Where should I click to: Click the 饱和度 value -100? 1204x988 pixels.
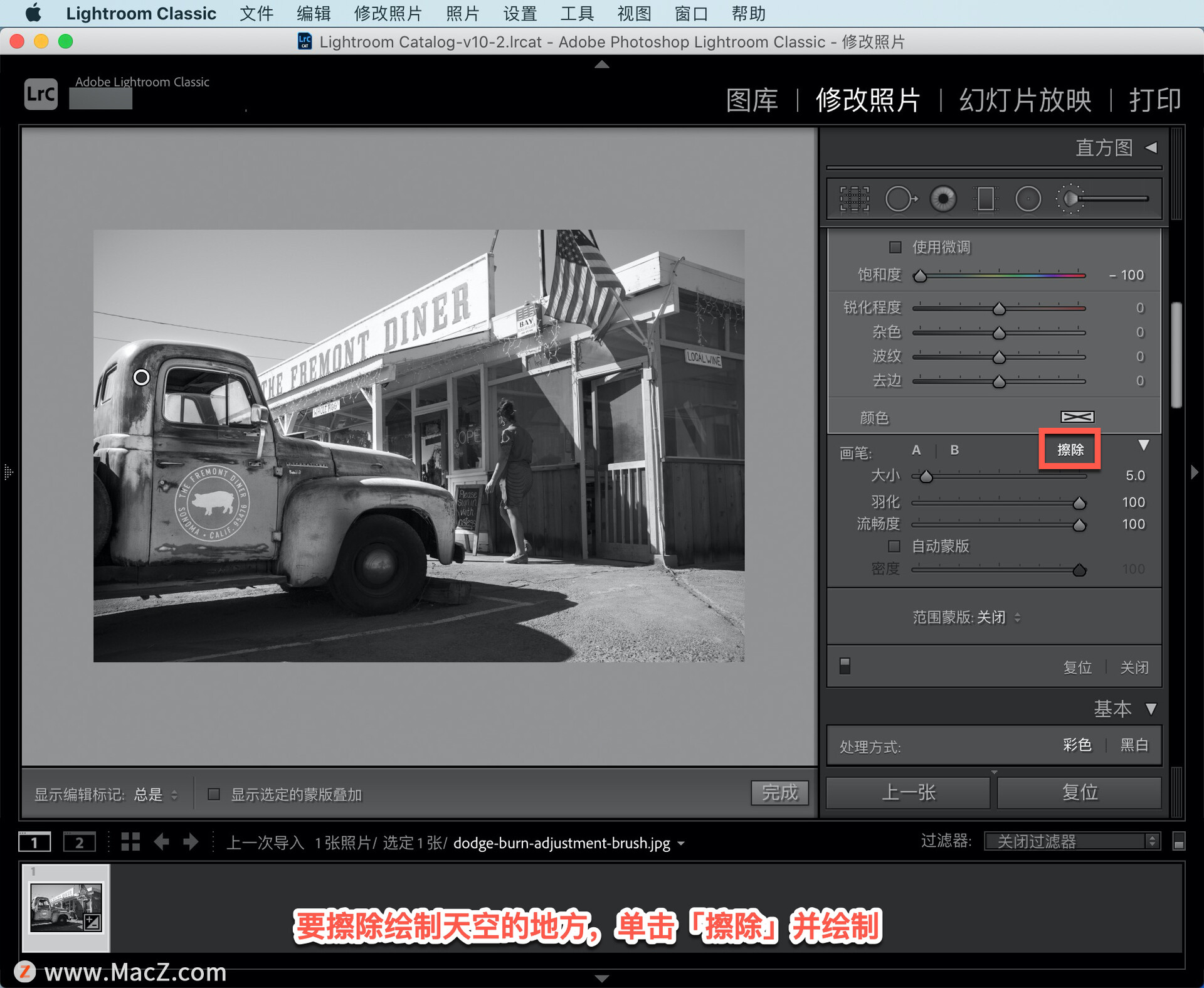[x=1126, y=275]
